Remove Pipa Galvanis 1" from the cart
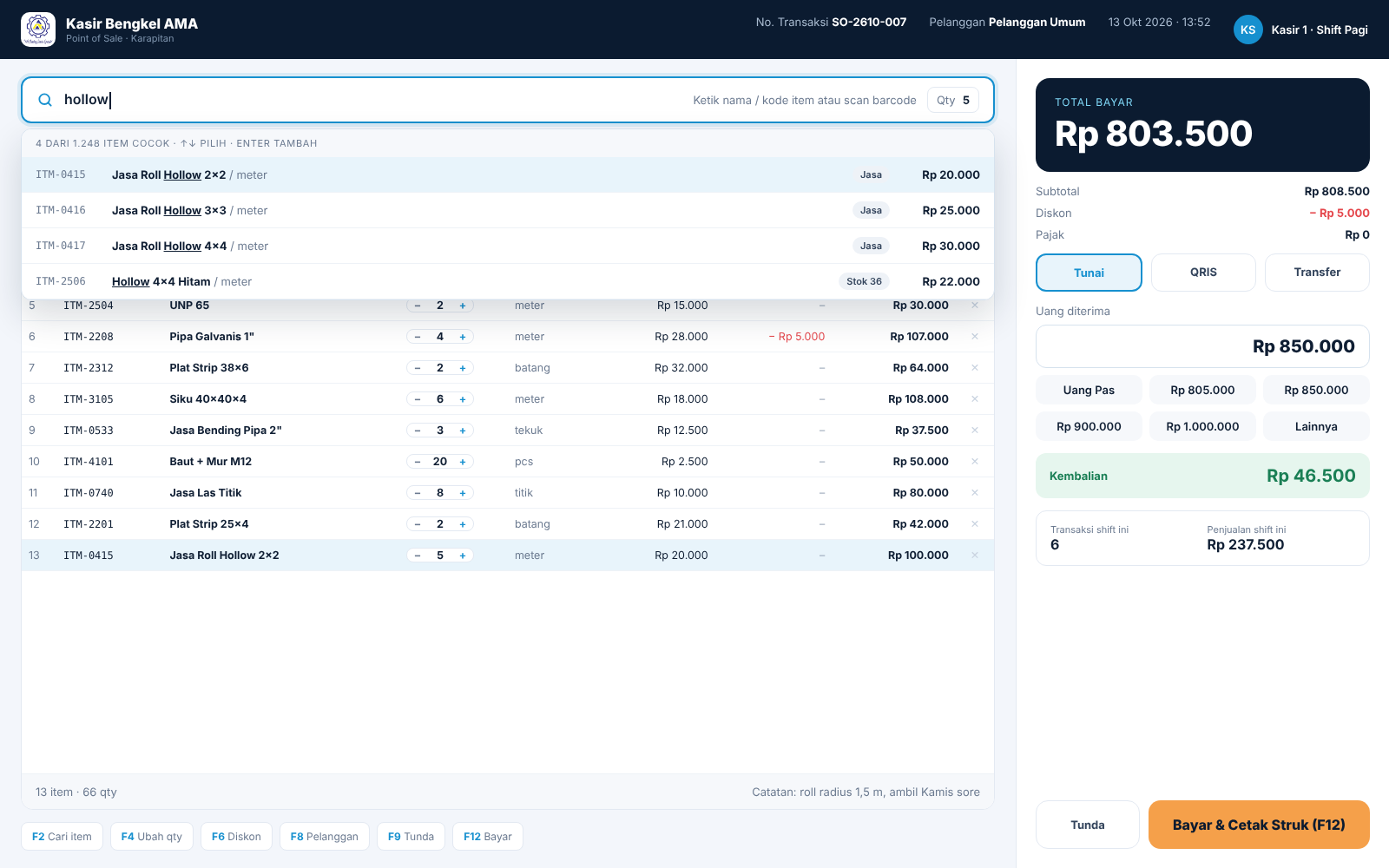The height and width of the screenshot is (868, 1389). [x=975, y=337]
